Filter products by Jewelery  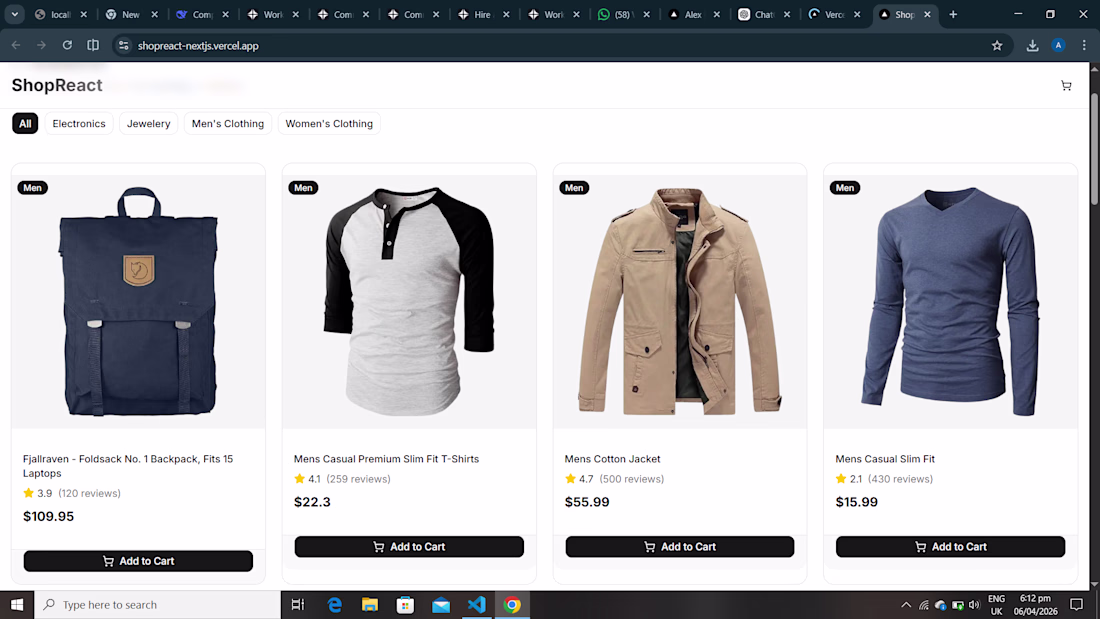tap(149, 124)
